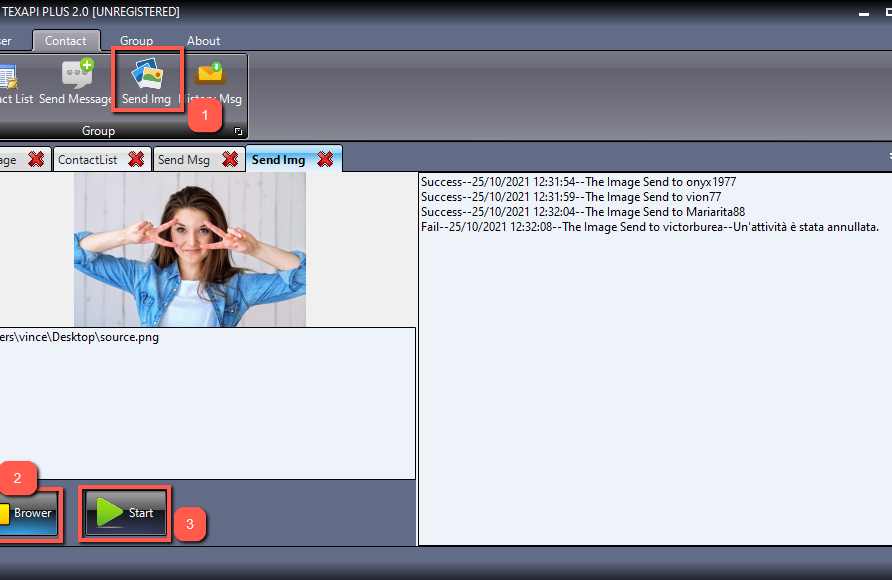Click the Brower button
The image size is (892, 580).
pyautogui.click(x=28, y=513)
